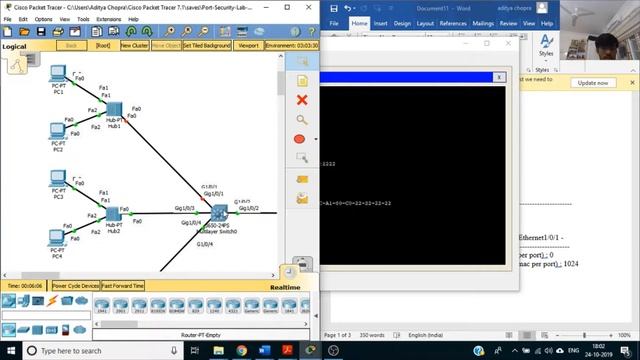Show hidden system tray icons
This screenshot has height=360, width=640.
(514, 351)
